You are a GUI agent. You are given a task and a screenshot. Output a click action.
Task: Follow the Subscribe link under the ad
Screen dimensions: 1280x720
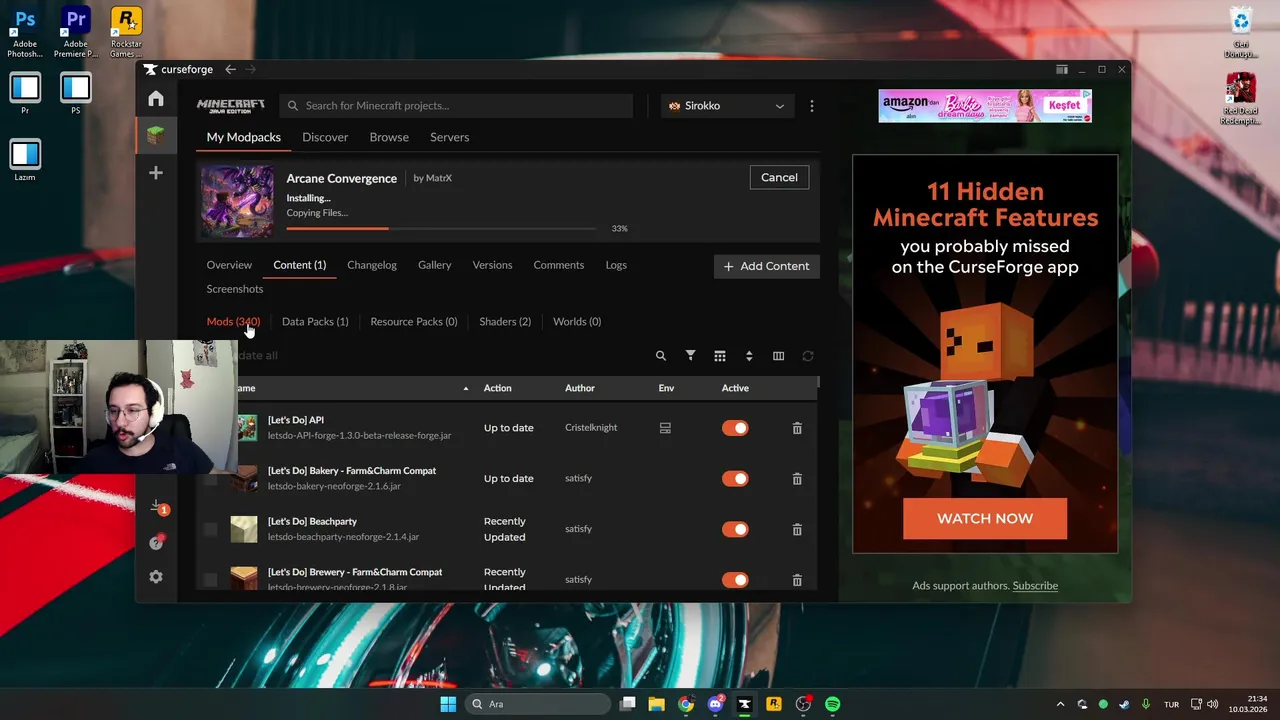coord(1035,586)
